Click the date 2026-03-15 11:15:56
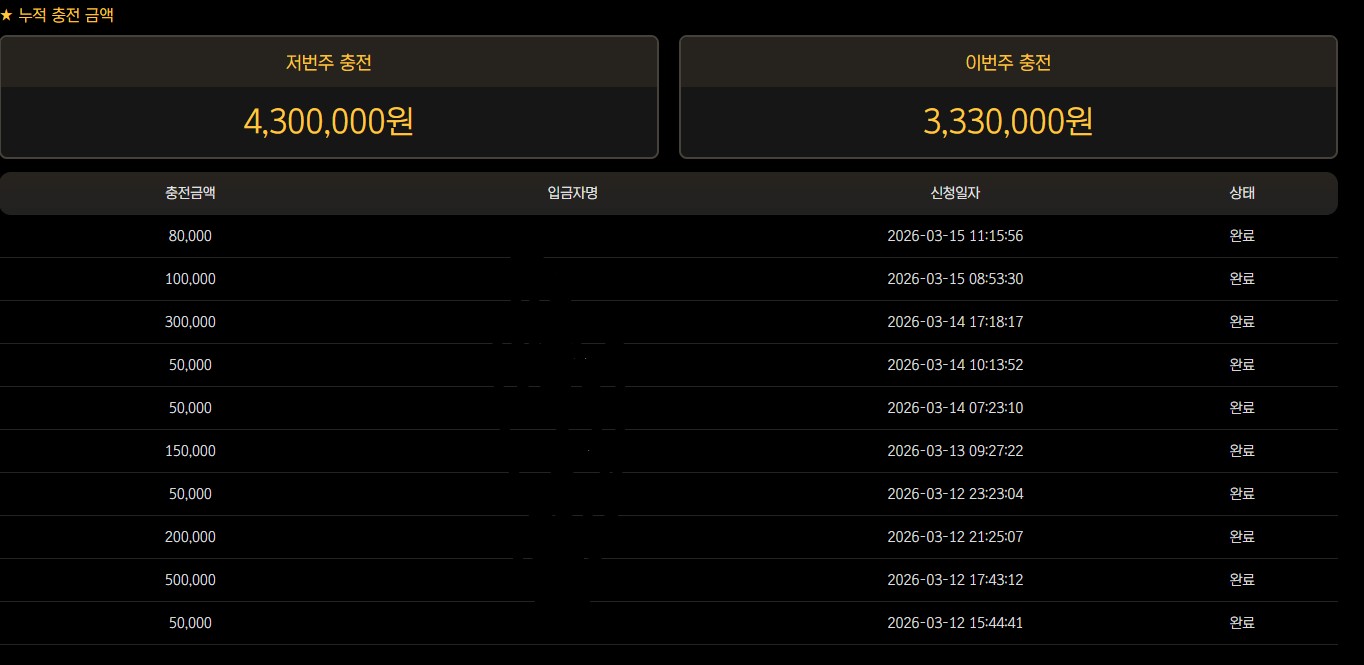 pyautogui.click(x=955, y=236)
